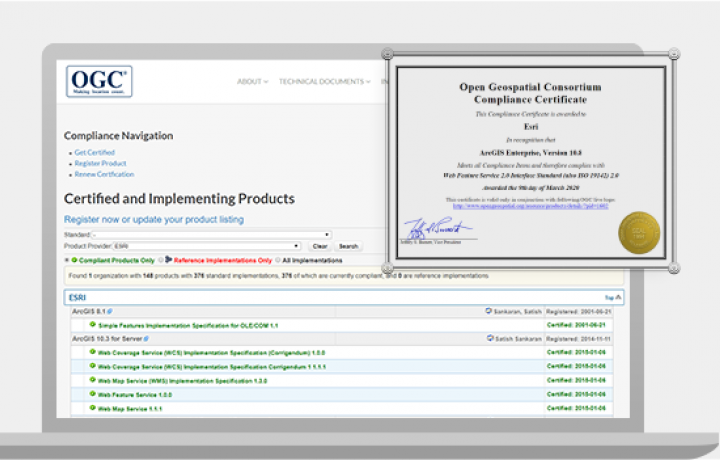Click the gold seal on certificate

pyautogui.click(x=639, y=232)
